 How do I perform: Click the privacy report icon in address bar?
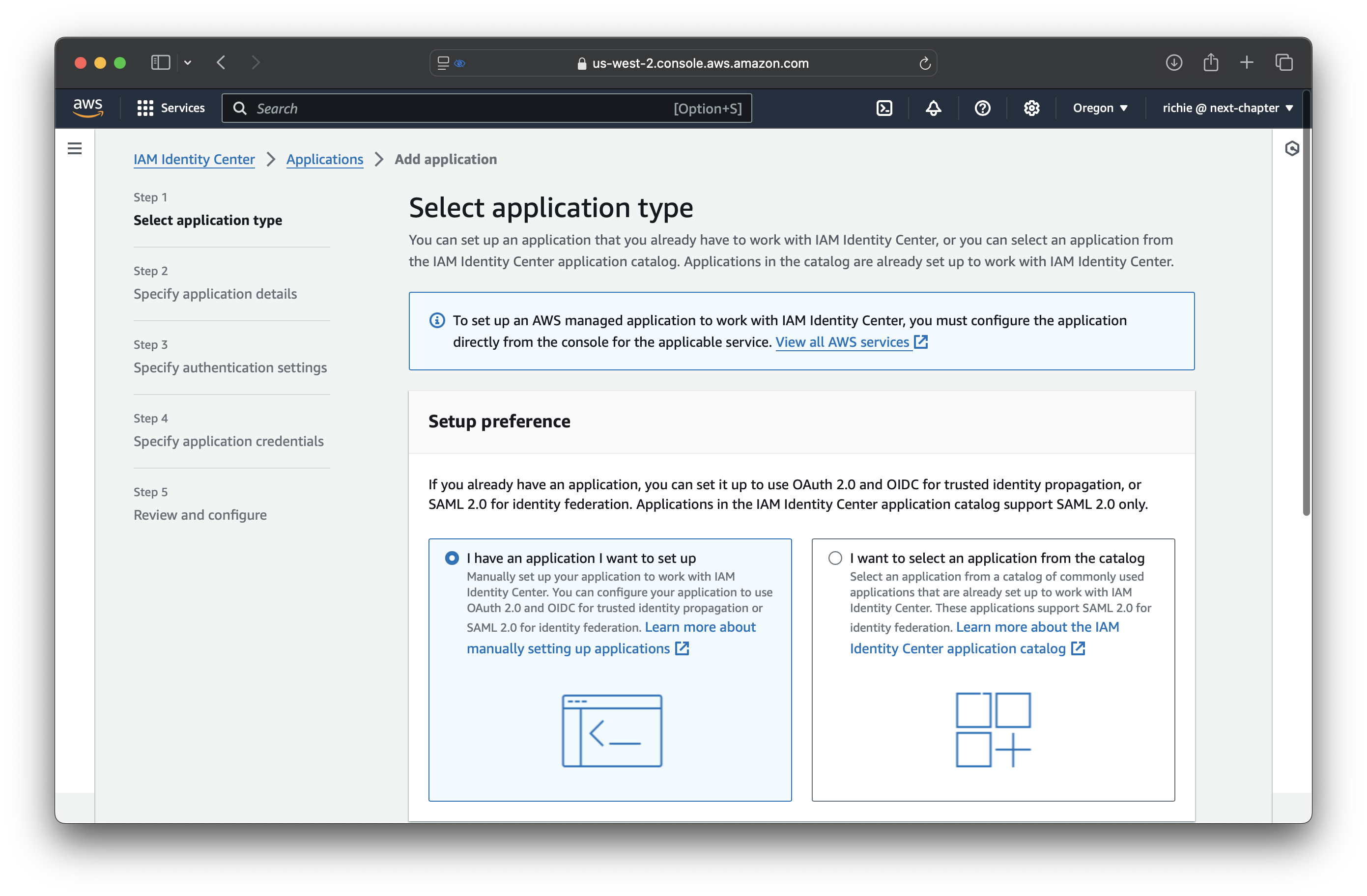459,63
